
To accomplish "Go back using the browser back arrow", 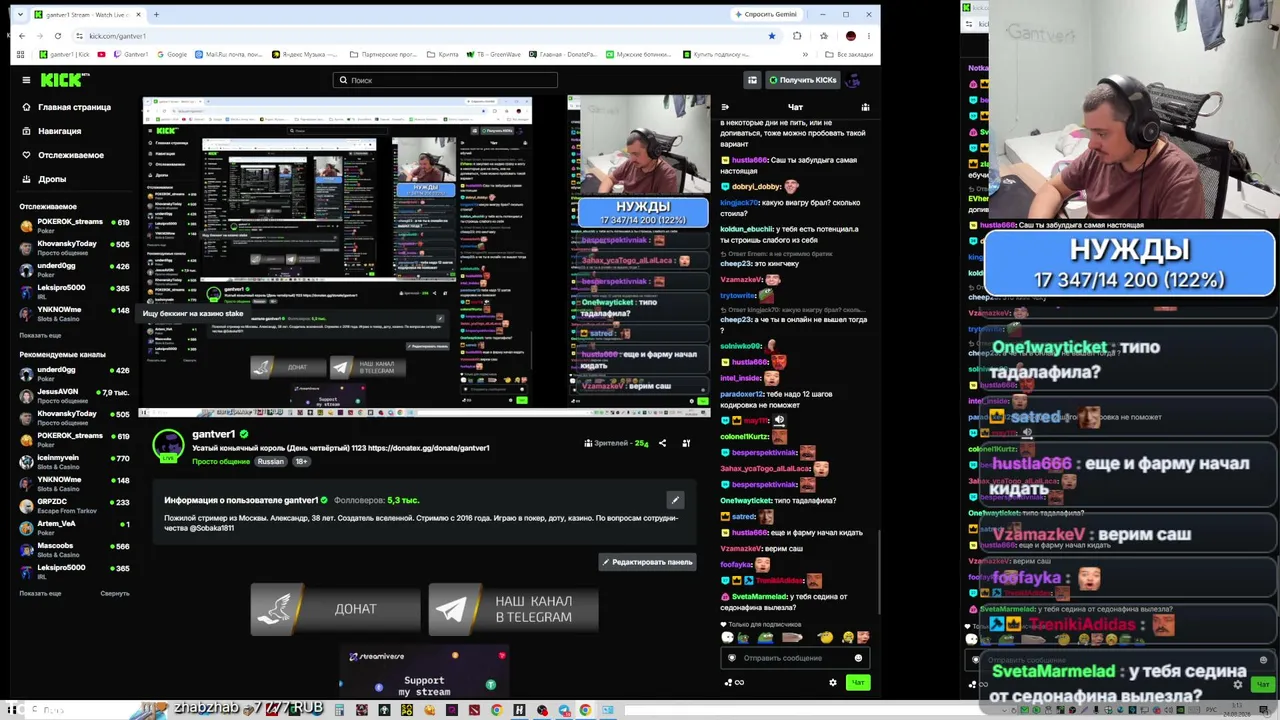I will [x=22, y=36].
